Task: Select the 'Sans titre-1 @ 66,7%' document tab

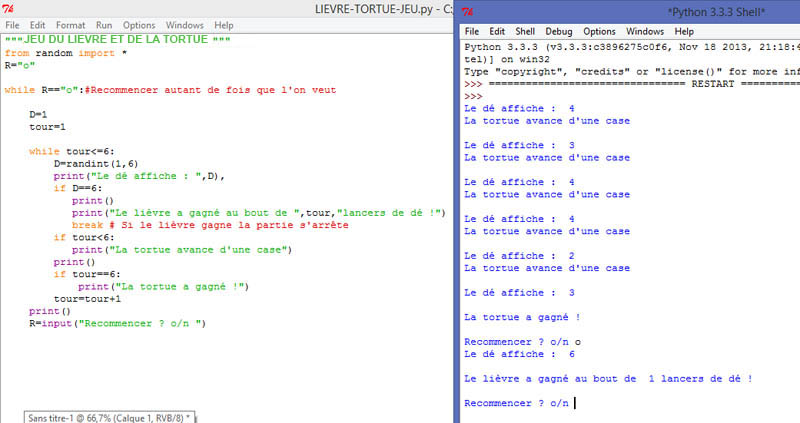Action: coord(110,415)
